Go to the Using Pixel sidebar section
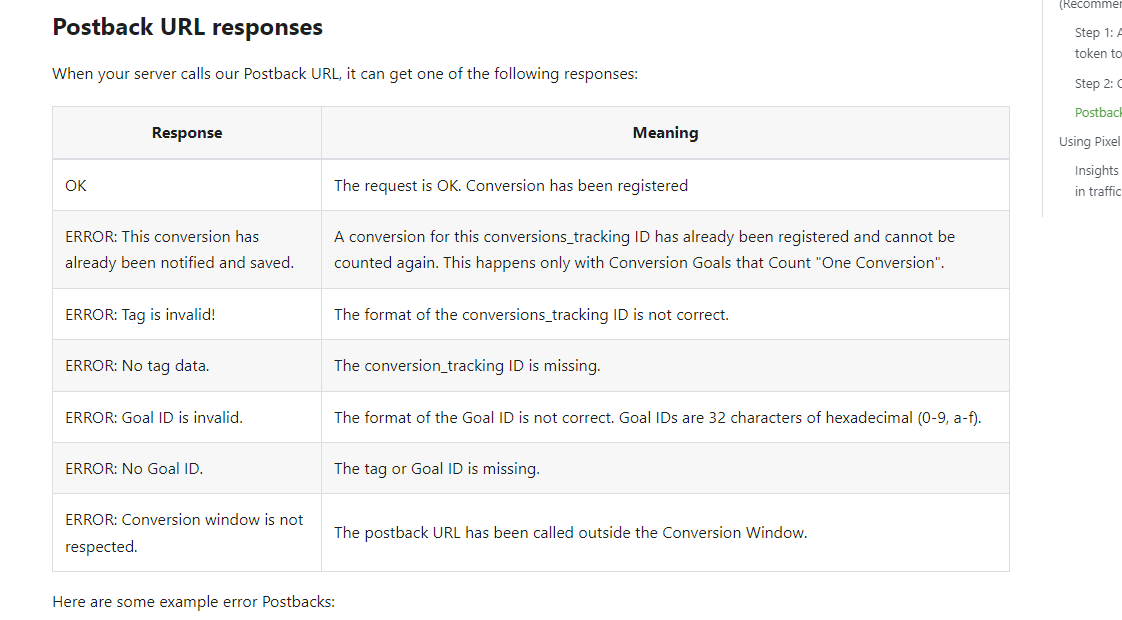 (1090, 142)
